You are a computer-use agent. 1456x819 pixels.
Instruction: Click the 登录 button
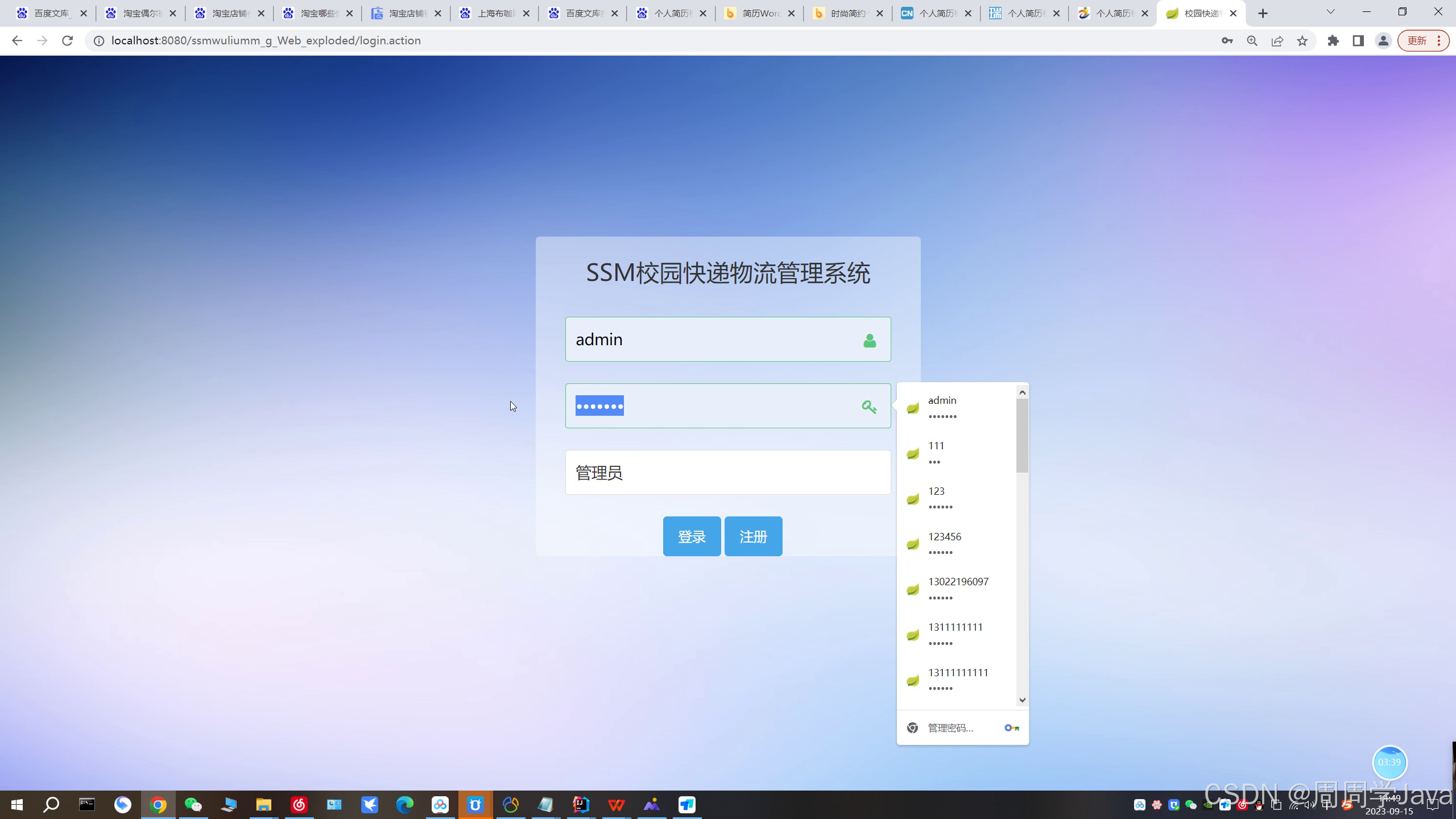(x=692, y=536)
